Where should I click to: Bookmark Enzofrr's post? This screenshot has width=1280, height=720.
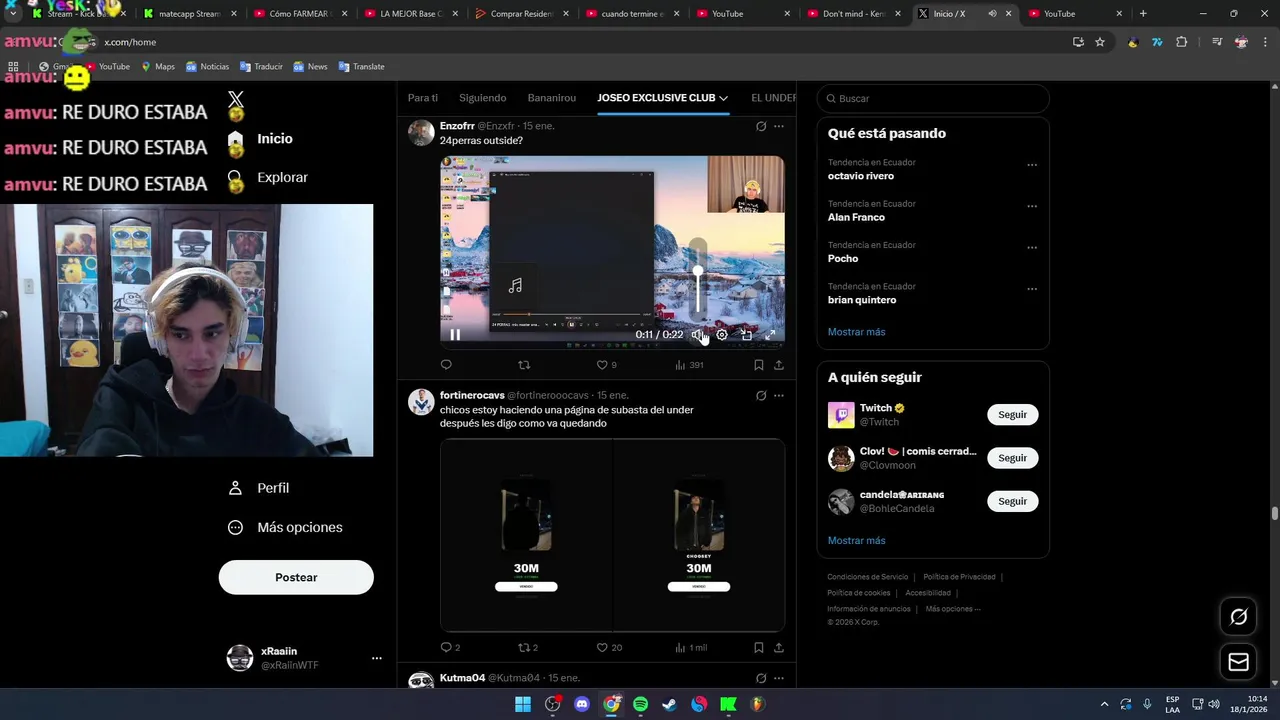pos(759,365)
